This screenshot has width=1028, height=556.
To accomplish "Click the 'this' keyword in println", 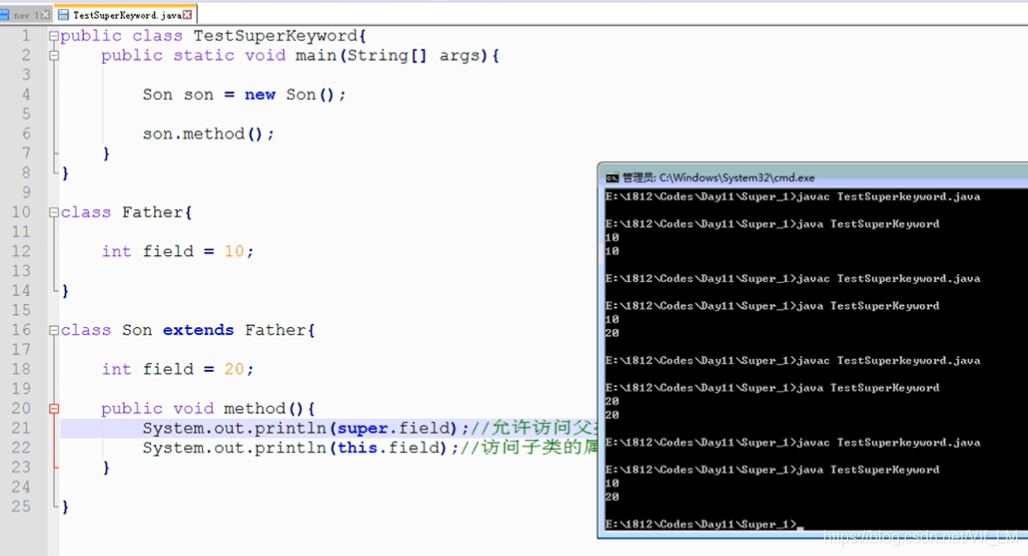I will tap(357, 448).
